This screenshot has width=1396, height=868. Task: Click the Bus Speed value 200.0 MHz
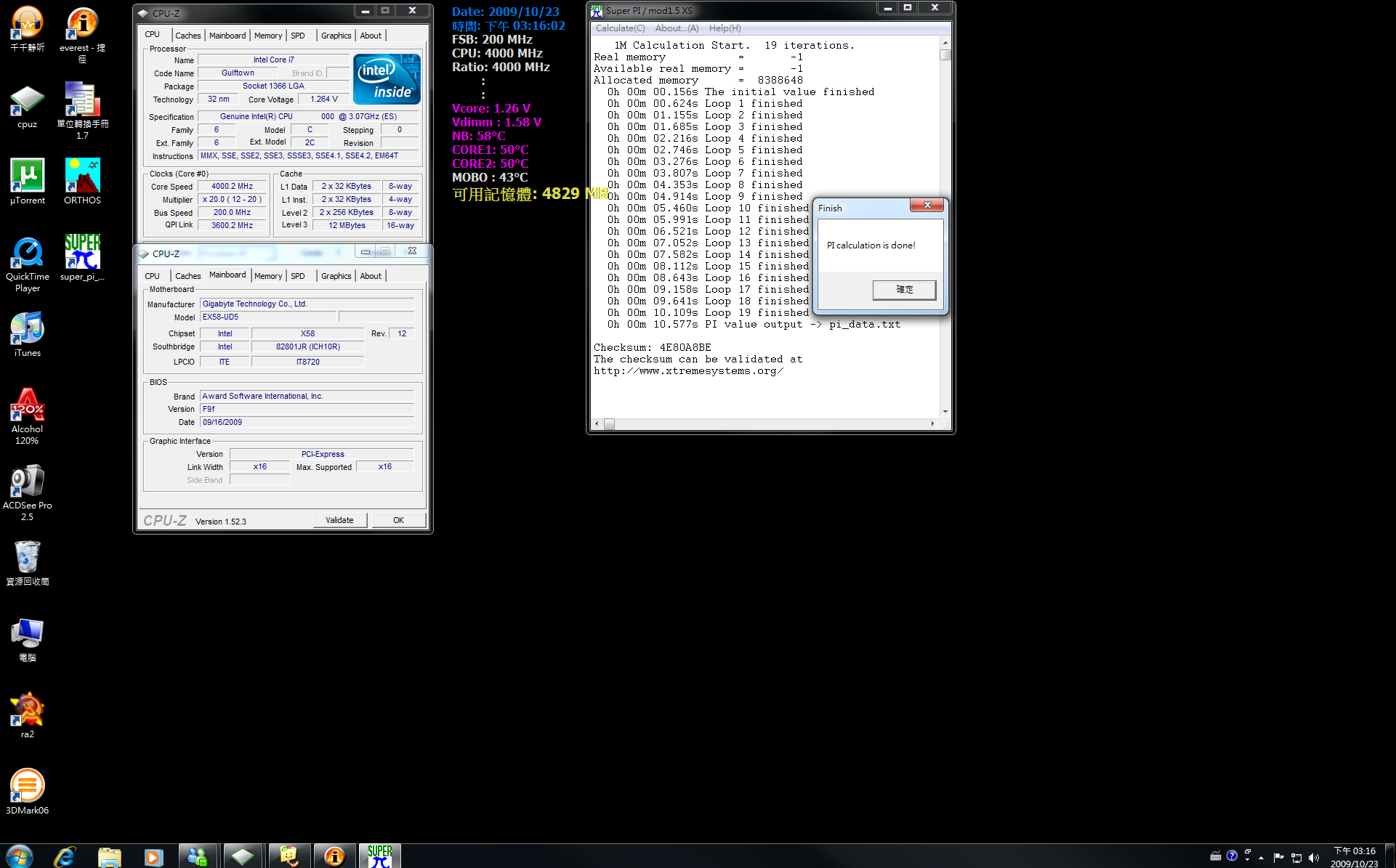pyautogui.click(x=232, y=213)
